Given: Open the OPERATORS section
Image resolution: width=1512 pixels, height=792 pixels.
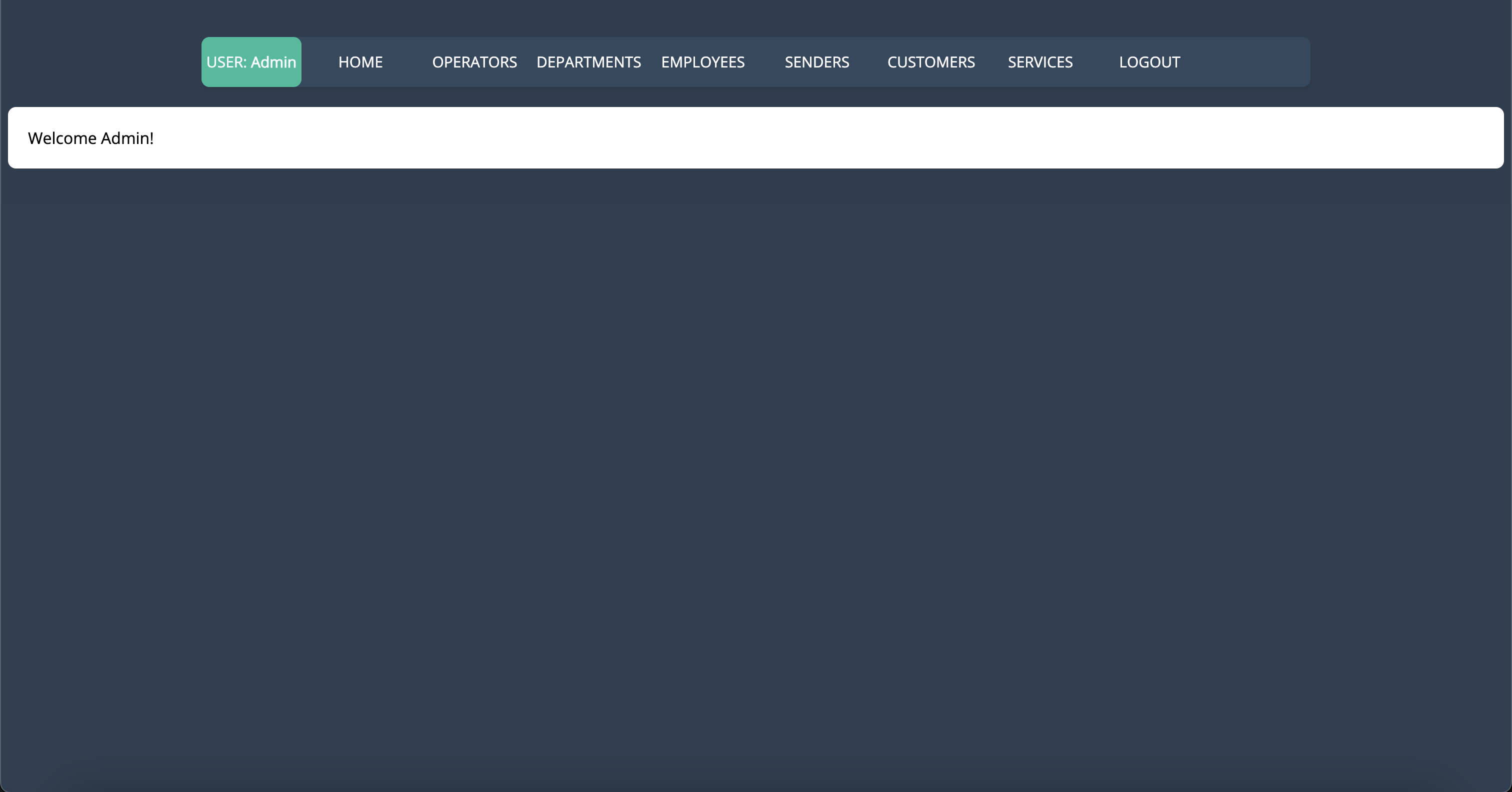Looking at the screenshot, I should click(x=474, y=62).
